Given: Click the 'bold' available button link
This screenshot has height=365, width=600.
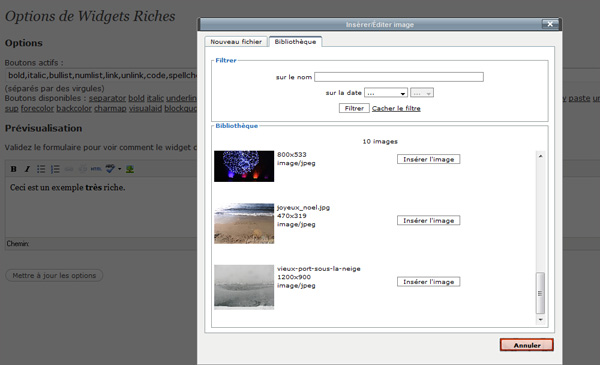Looking at the screenshot, I should coord(136,98).
